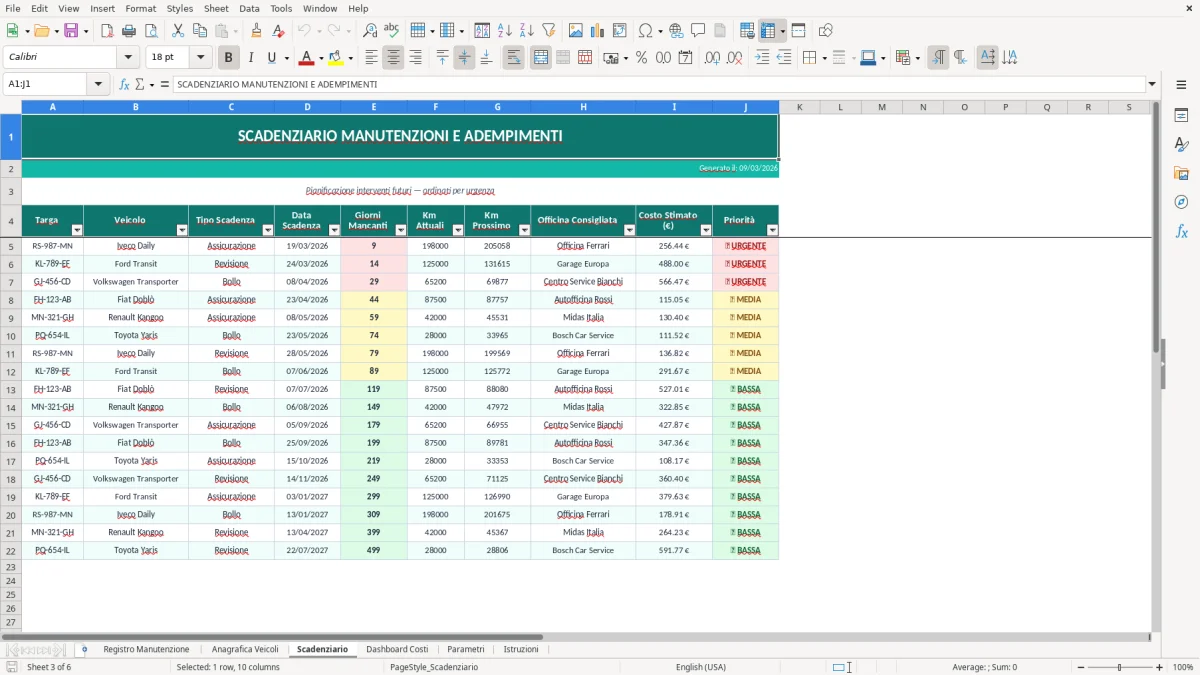Click the Name Box field showing A1:J1
1200x675 pixels.
[x=47, y=84]
